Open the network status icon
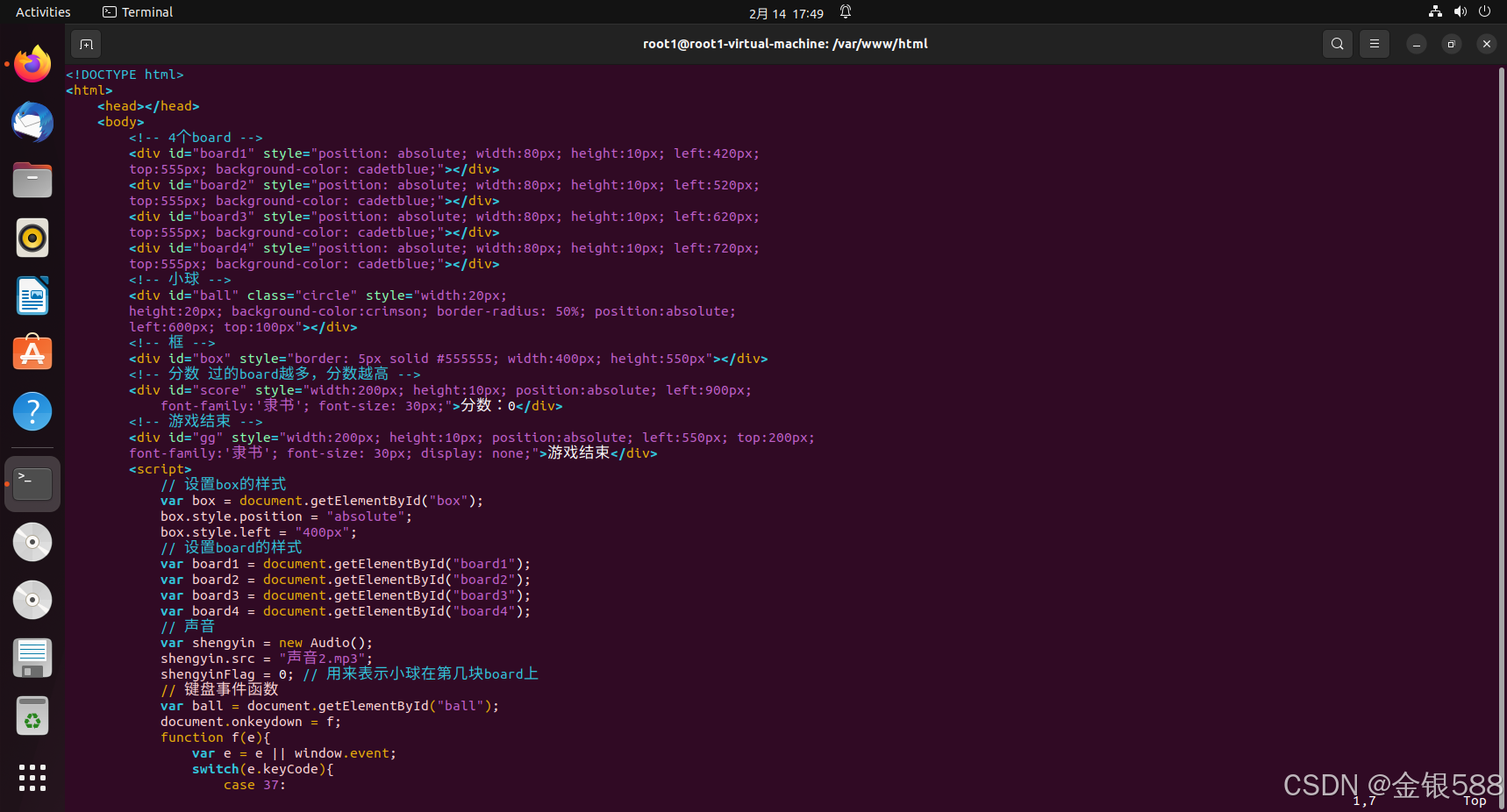 click(1435, 12)
